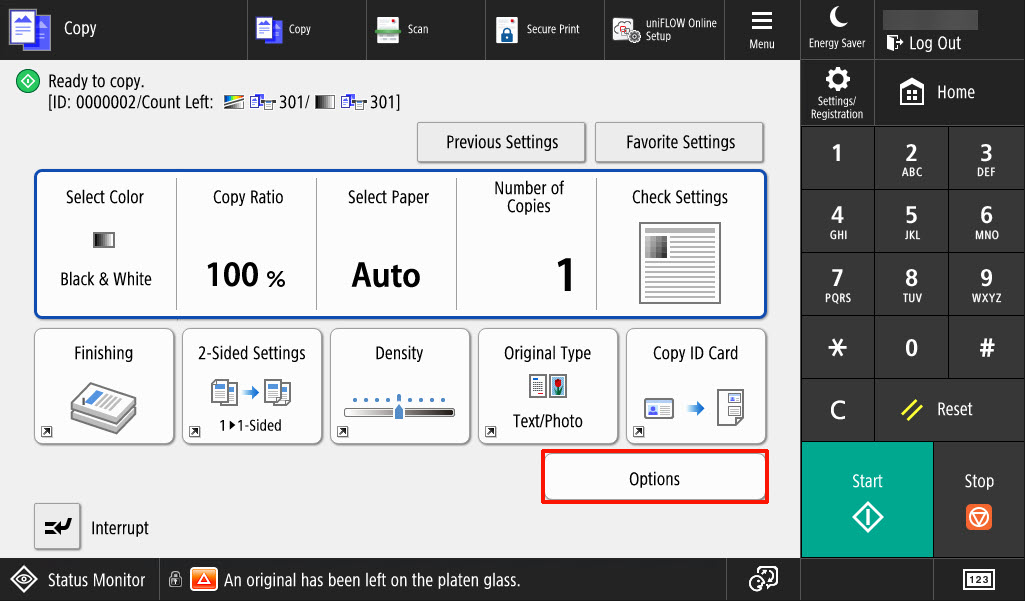Open Finishing options
This screenshot has height=601, width=1025.
tap(104, 386)
